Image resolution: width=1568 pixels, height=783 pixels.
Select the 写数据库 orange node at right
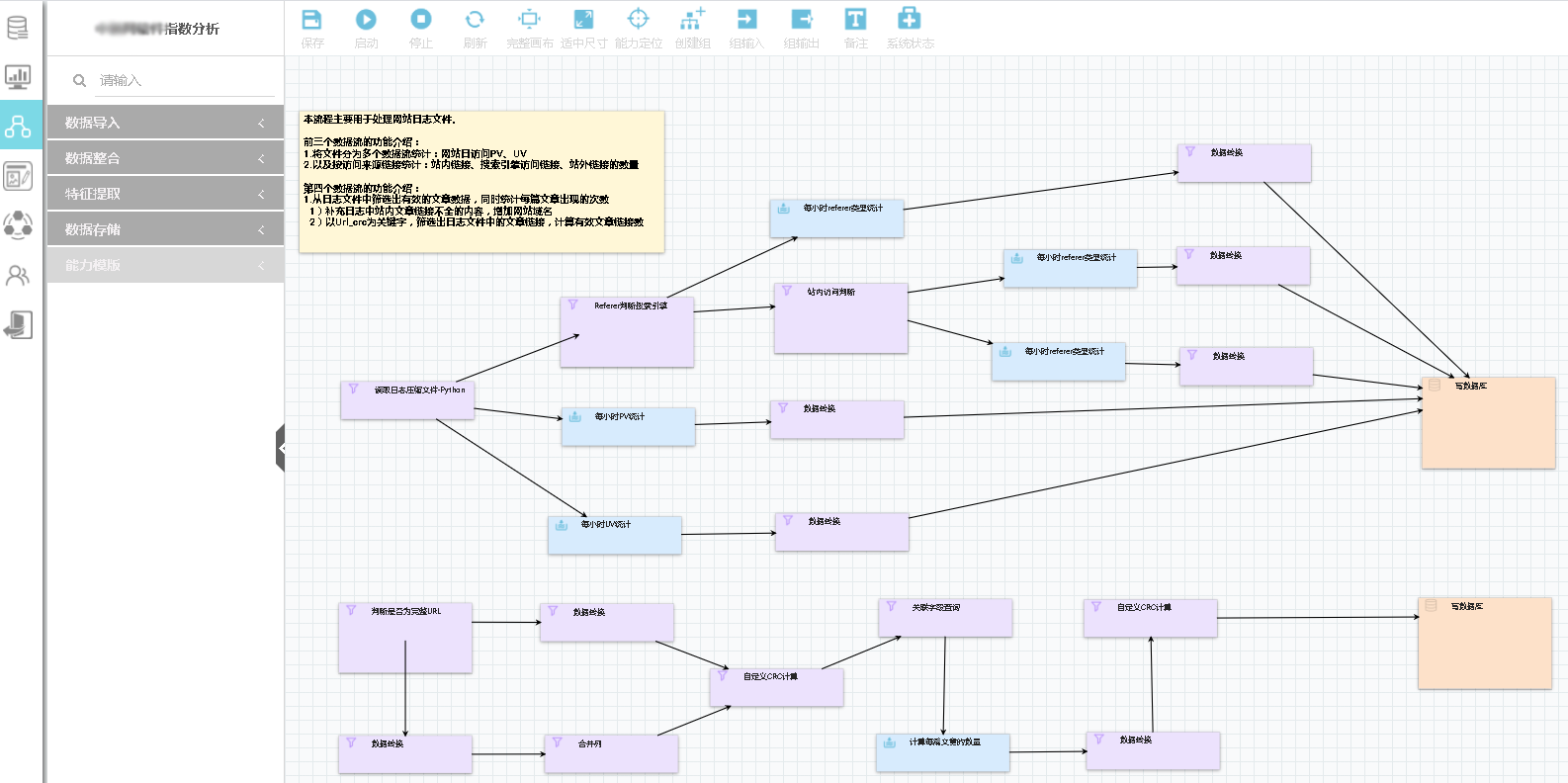(1488, 422)
